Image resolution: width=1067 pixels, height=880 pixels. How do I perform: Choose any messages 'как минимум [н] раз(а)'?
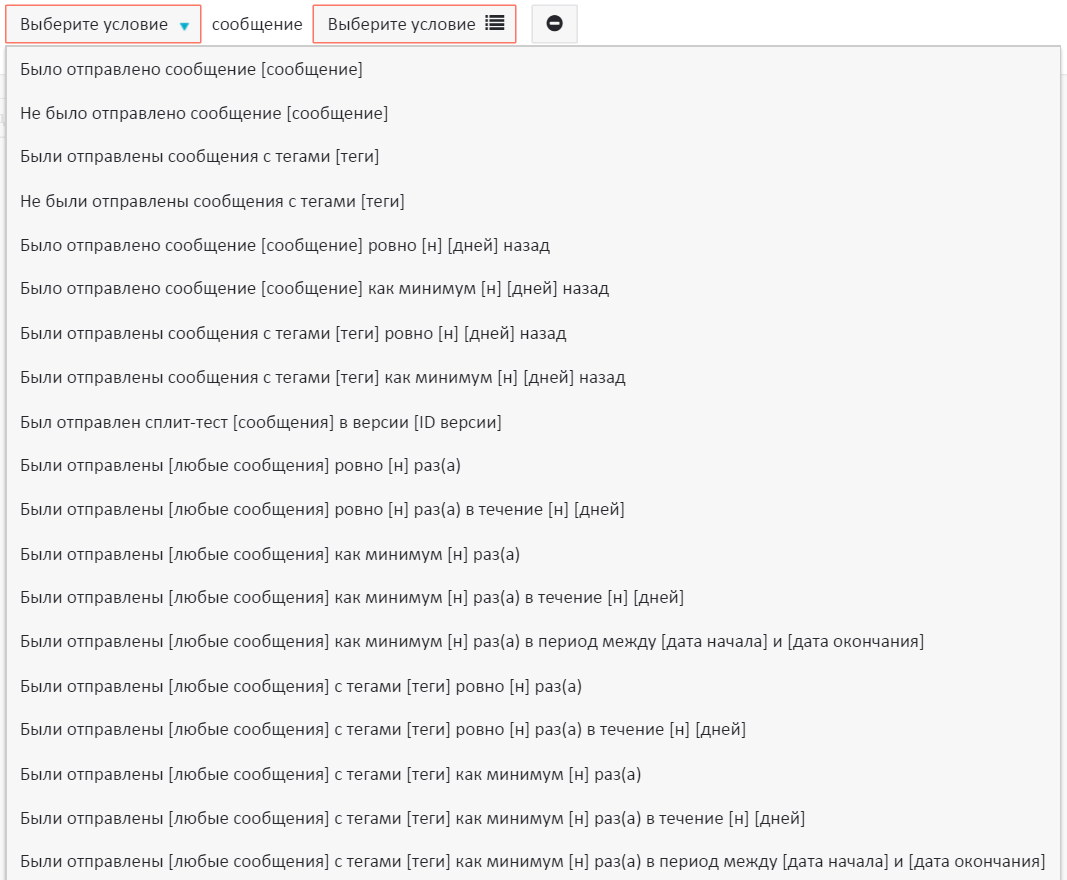270,554
